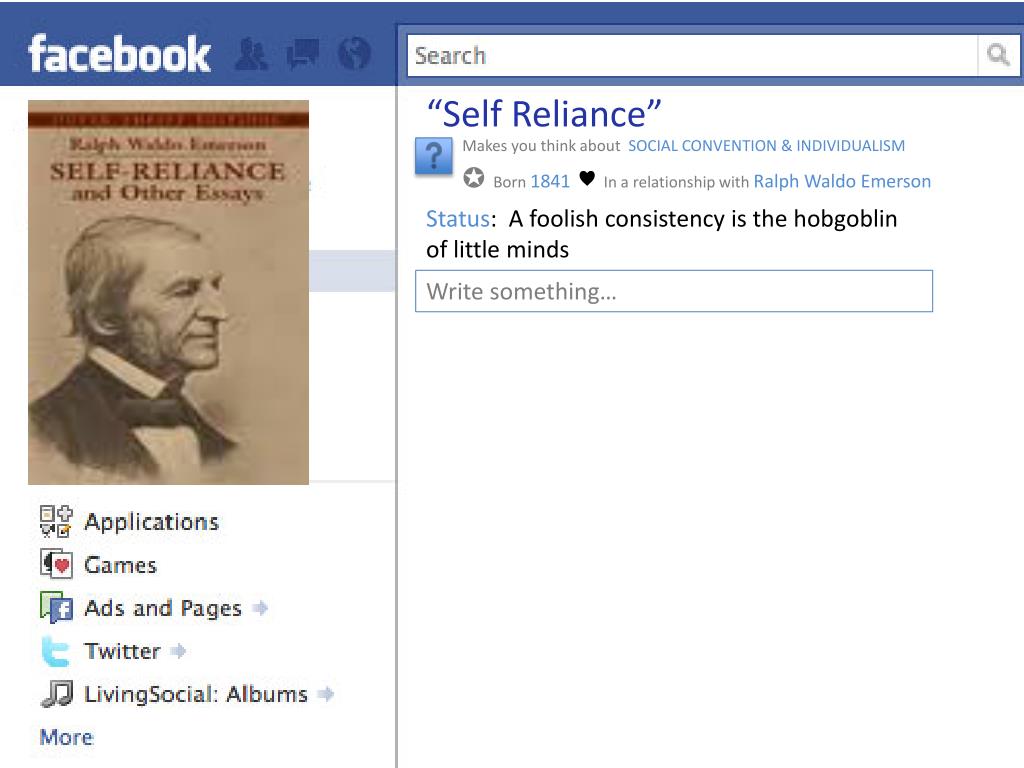Screen dimensions: 1024x768
Task: Click "In a relationship with" text
Action: click(676, 182)
